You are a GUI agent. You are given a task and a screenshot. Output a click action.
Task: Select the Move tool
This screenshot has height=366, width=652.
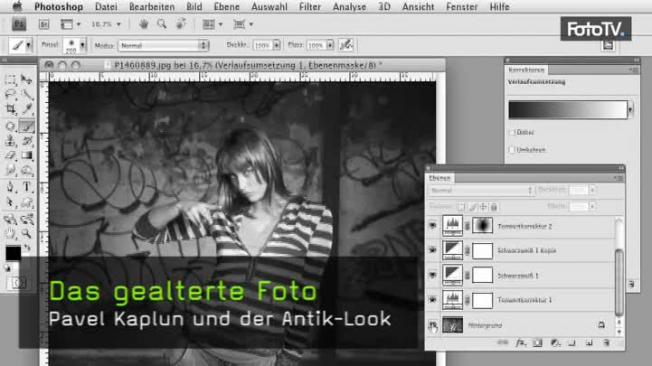coord(27,79)
